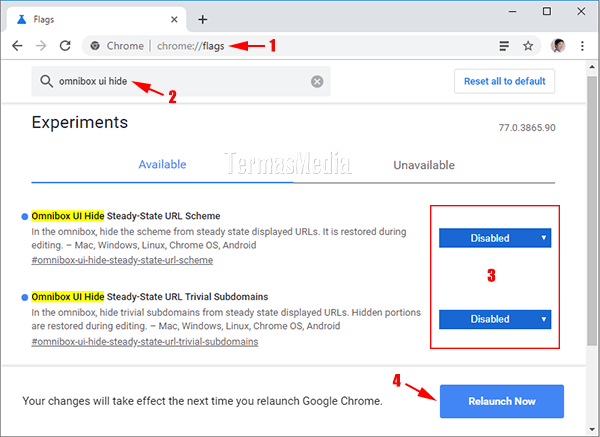Viewport: 600px width, 437px height.
Task: Maximize the Chrome window
Action: point(547,11)
